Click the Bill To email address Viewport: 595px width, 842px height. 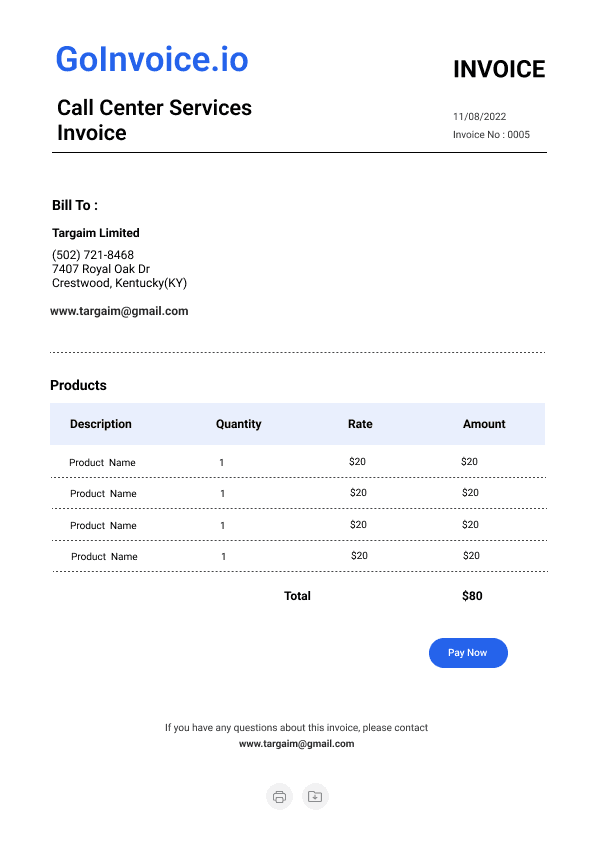(x=119, y=311)
